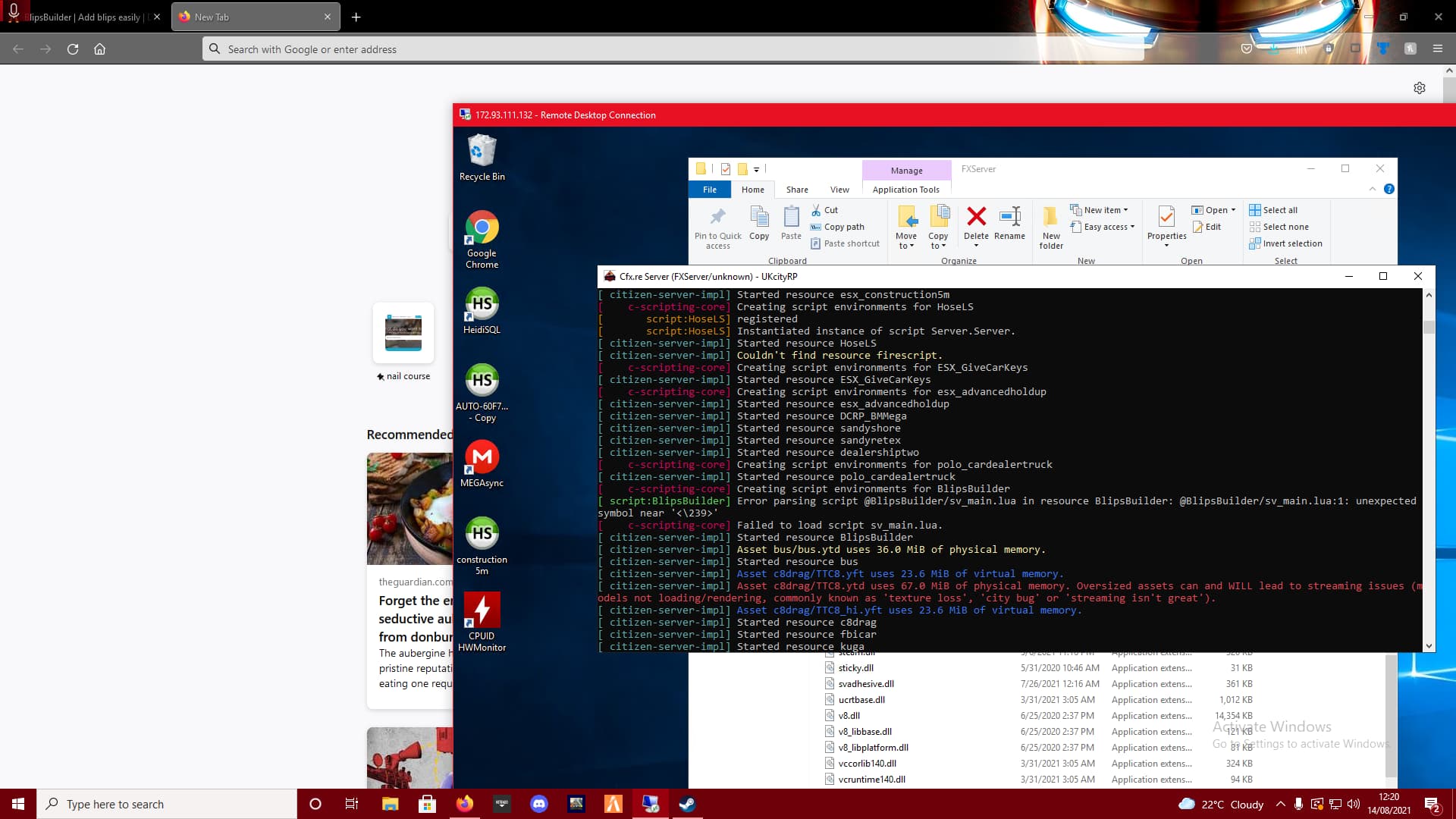Open the Quick Access Toolbar customize arrow

click(x=756, y=169)
